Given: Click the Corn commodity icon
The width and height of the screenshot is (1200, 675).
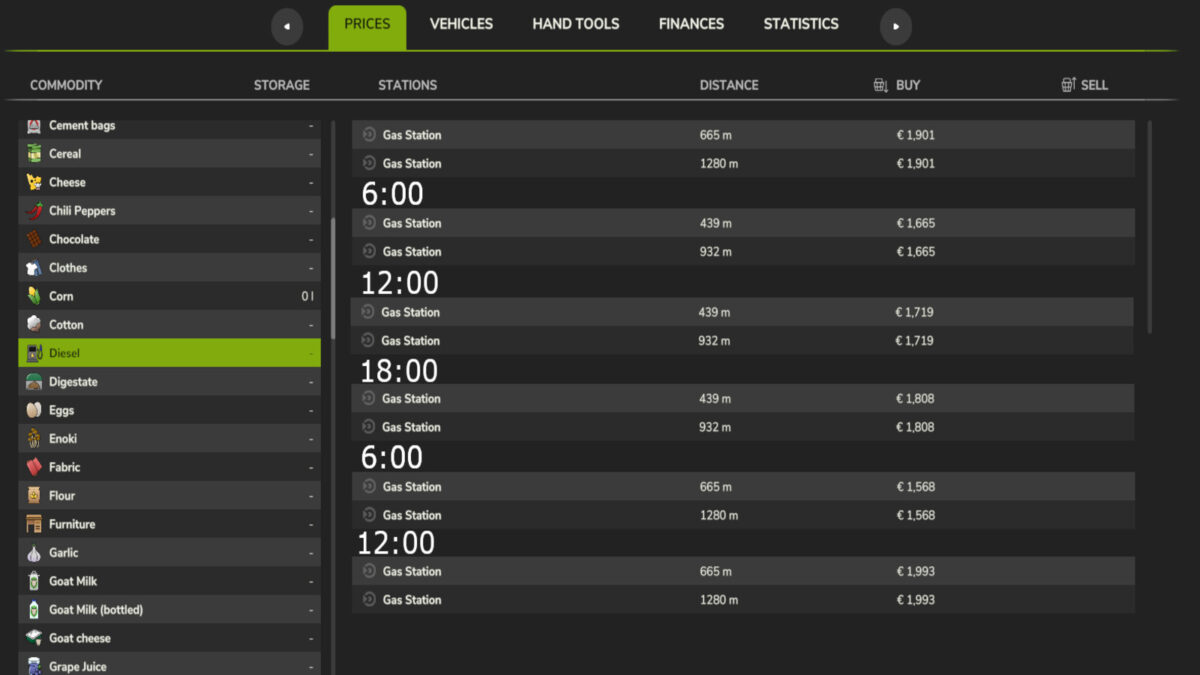Looking at the screenshot, I should tap(33, 296).
